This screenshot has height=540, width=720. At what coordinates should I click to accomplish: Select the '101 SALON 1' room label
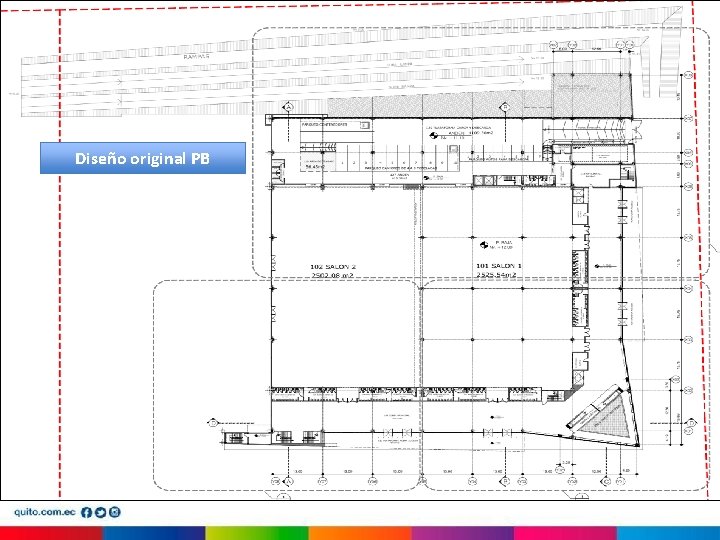tap(499, 266)
